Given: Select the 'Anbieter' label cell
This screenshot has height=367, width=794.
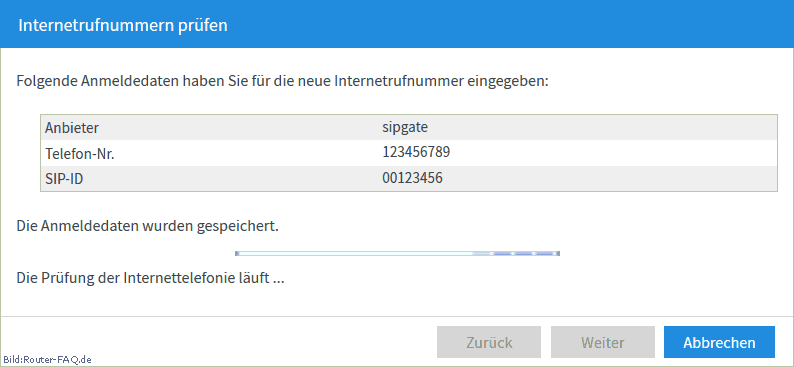Looking at the screenshot, I should [x=71, y=128].
